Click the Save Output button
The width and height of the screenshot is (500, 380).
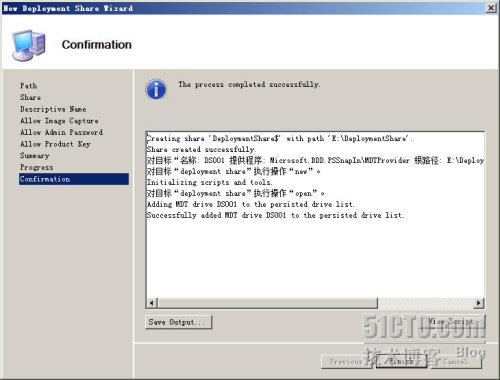pyautogui.click(x=178, y=322)
